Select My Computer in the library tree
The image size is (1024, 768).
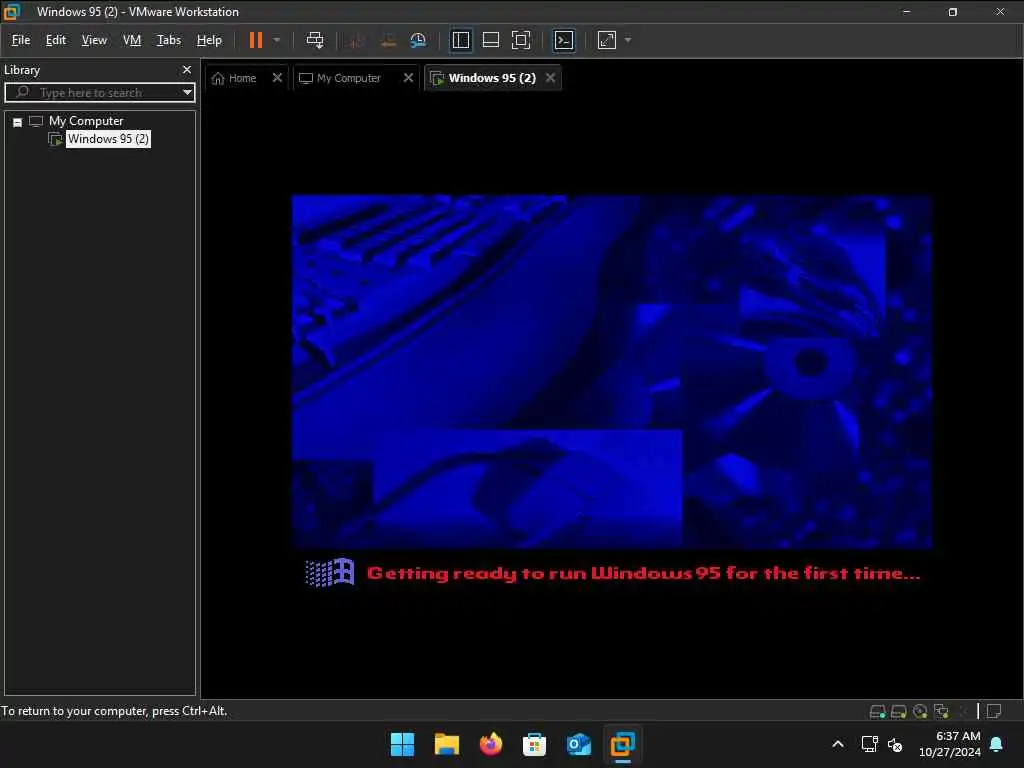[x=86, y=121]
